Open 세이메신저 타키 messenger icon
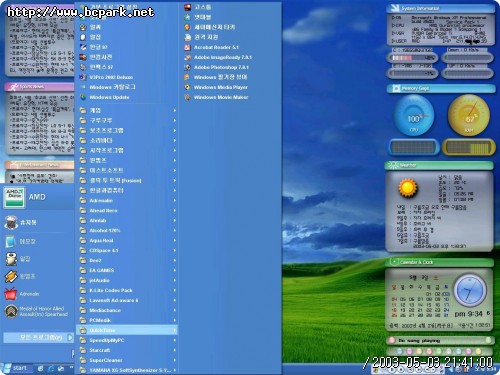Viewport: 500px width, 375px height. (x=187, y=27)
